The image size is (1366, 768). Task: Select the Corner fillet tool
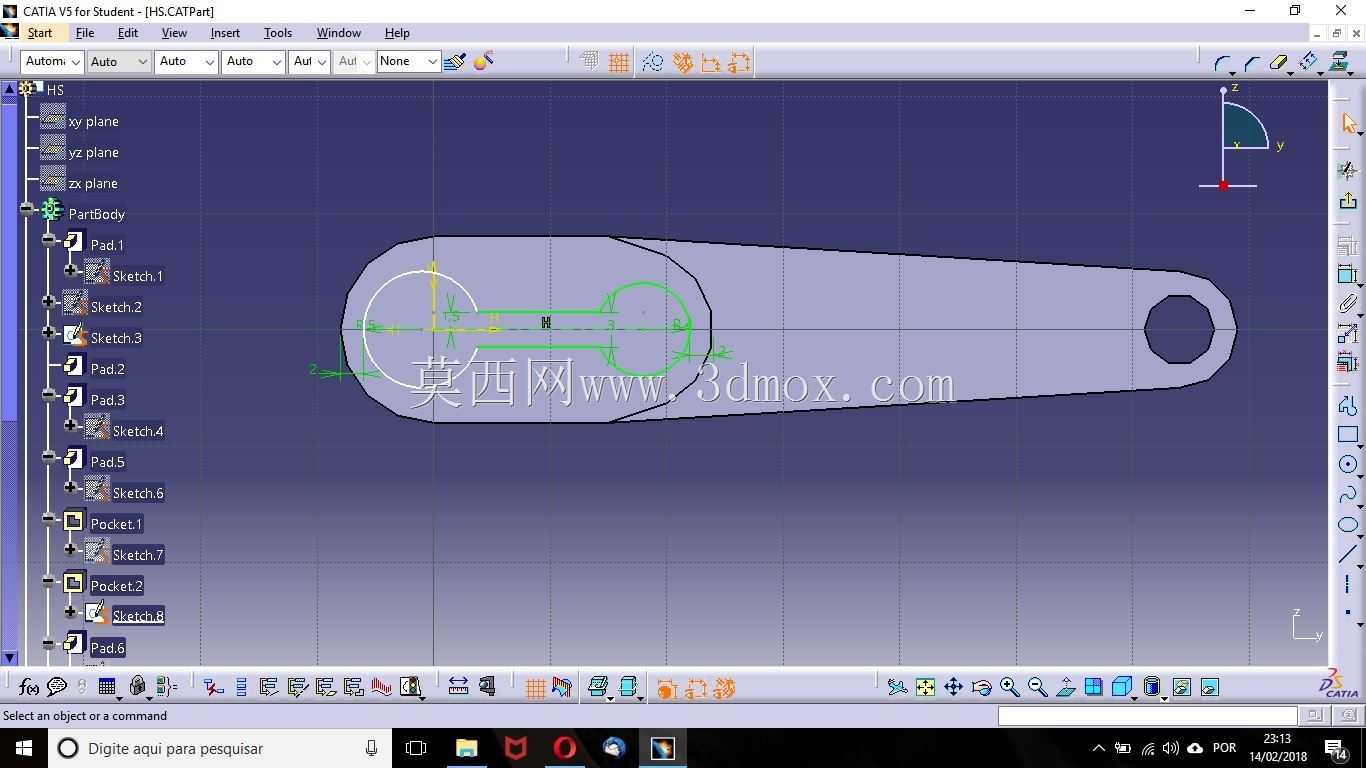(x=1223, y=63)
